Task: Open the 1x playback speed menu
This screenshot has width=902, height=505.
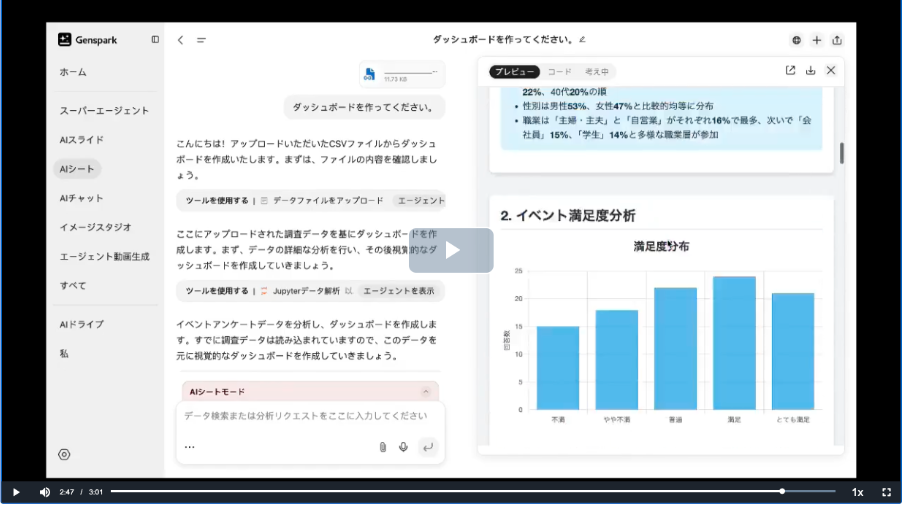Action: pos(857,492)
